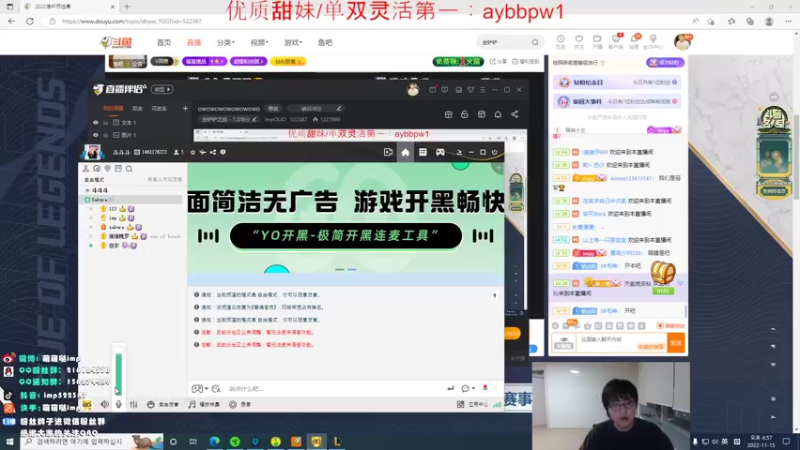The height and width of the screenshot is (450, 800).
Task: Open the YY gamepad games icon
Action: pos(440,152)
